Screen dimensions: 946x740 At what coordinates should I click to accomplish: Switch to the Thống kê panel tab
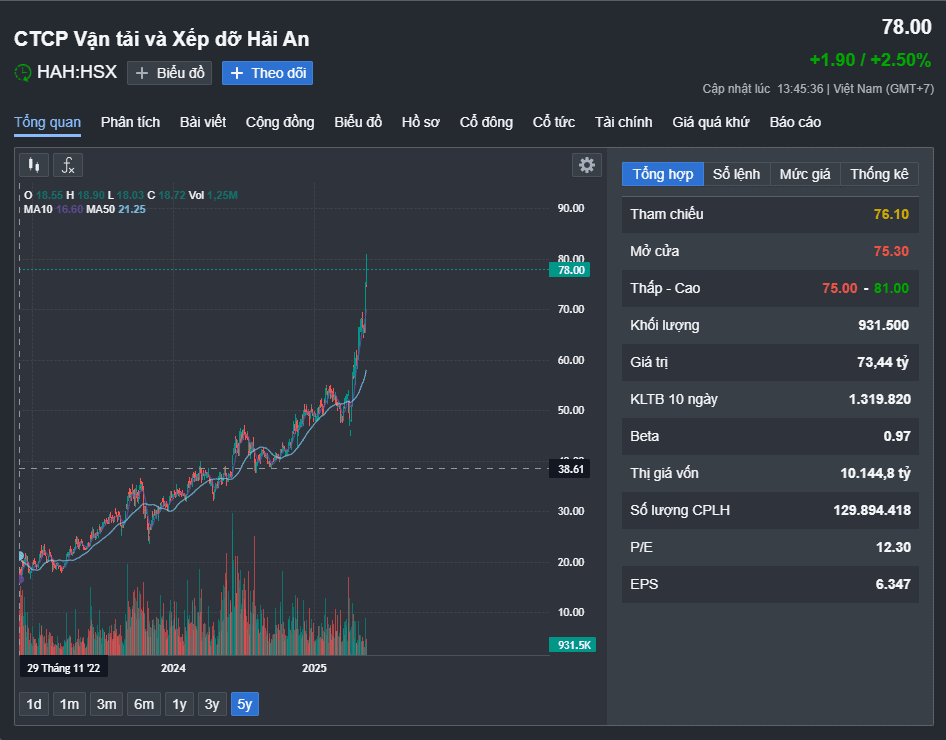pyautogui.click(x=879, y=174)
